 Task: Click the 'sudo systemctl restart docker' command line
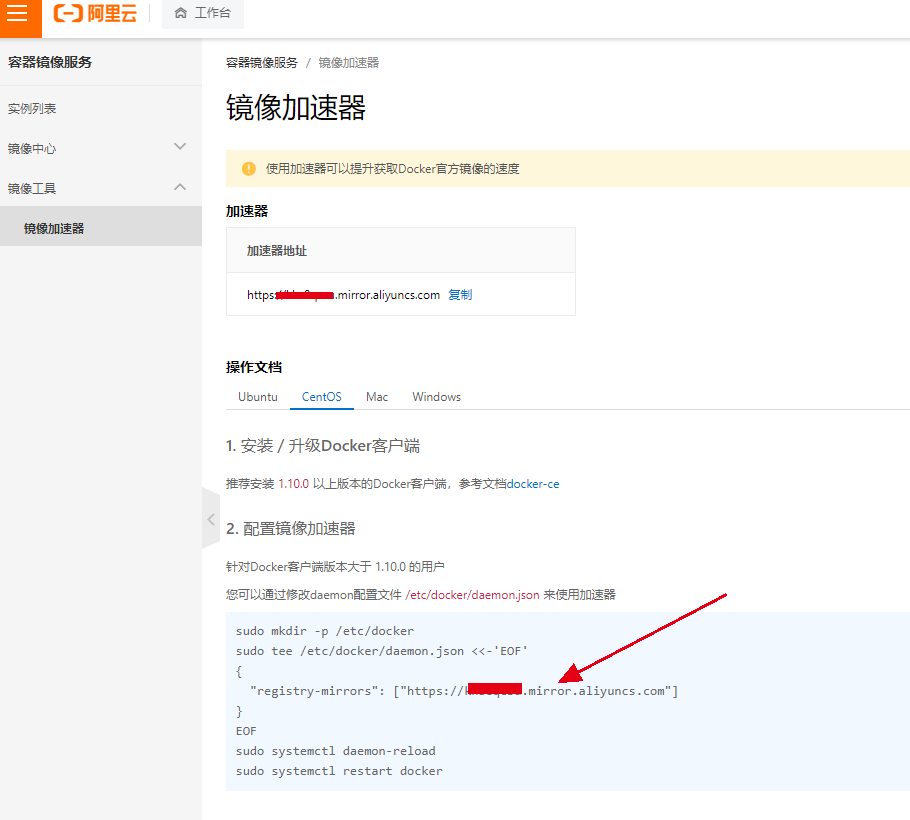pyautogui.click(x=339, y=771)
